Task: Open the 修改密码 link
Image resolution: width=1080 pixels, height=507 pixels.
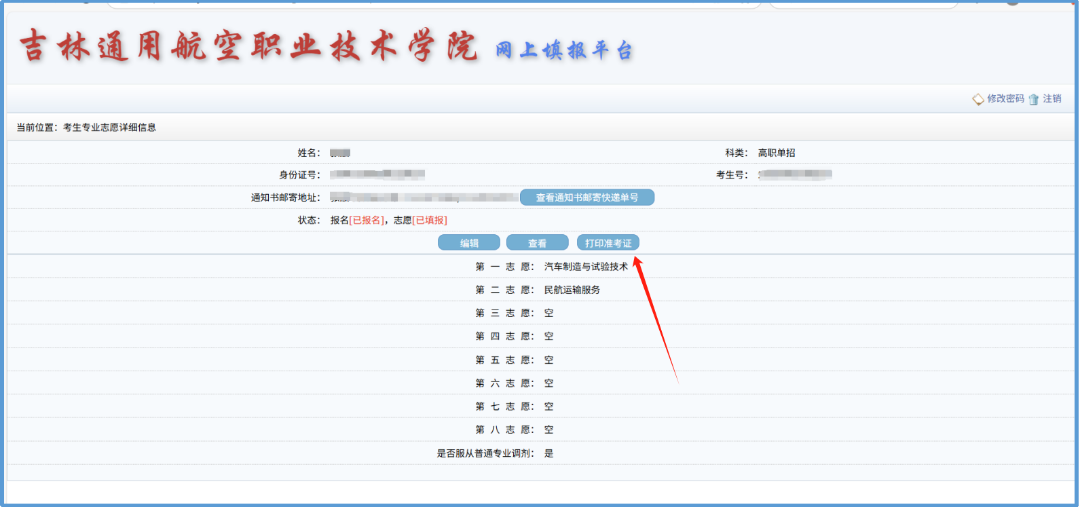Action: coord(1005,99)
